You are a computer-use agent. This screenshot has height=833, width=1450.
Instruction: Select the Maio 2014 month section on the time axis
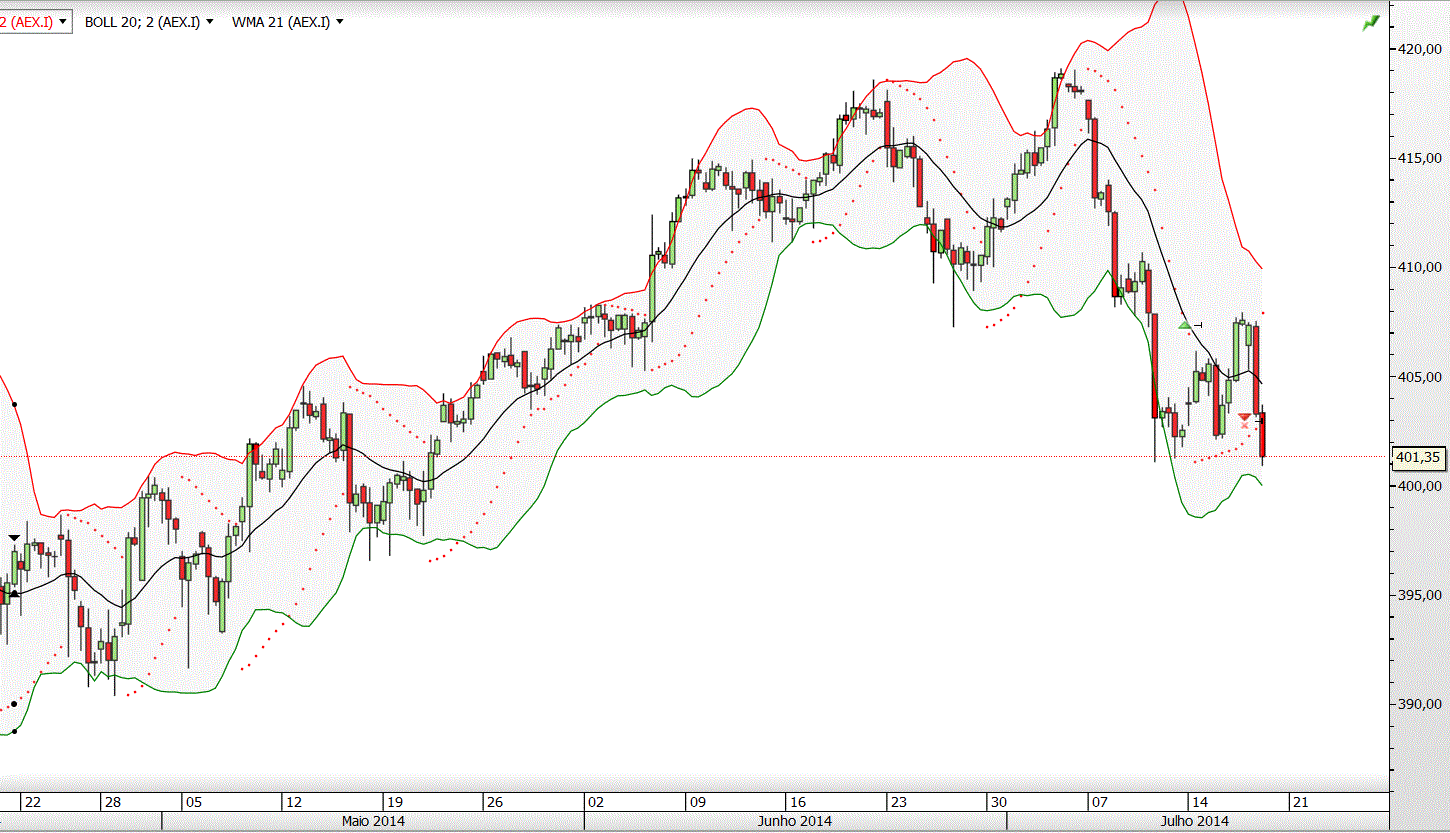pyautogui.click(x=373, y=822)
